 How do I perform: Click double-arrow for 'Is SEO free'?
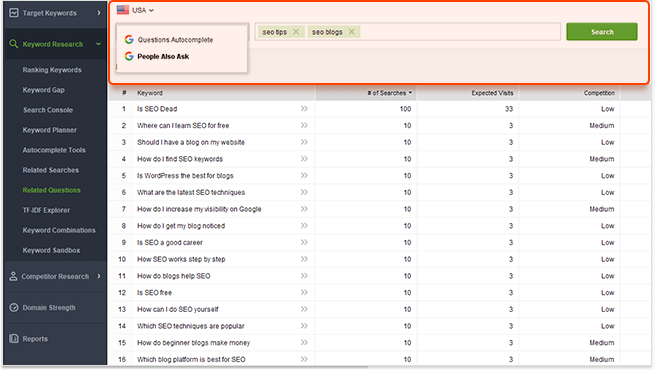click(304, 292)
